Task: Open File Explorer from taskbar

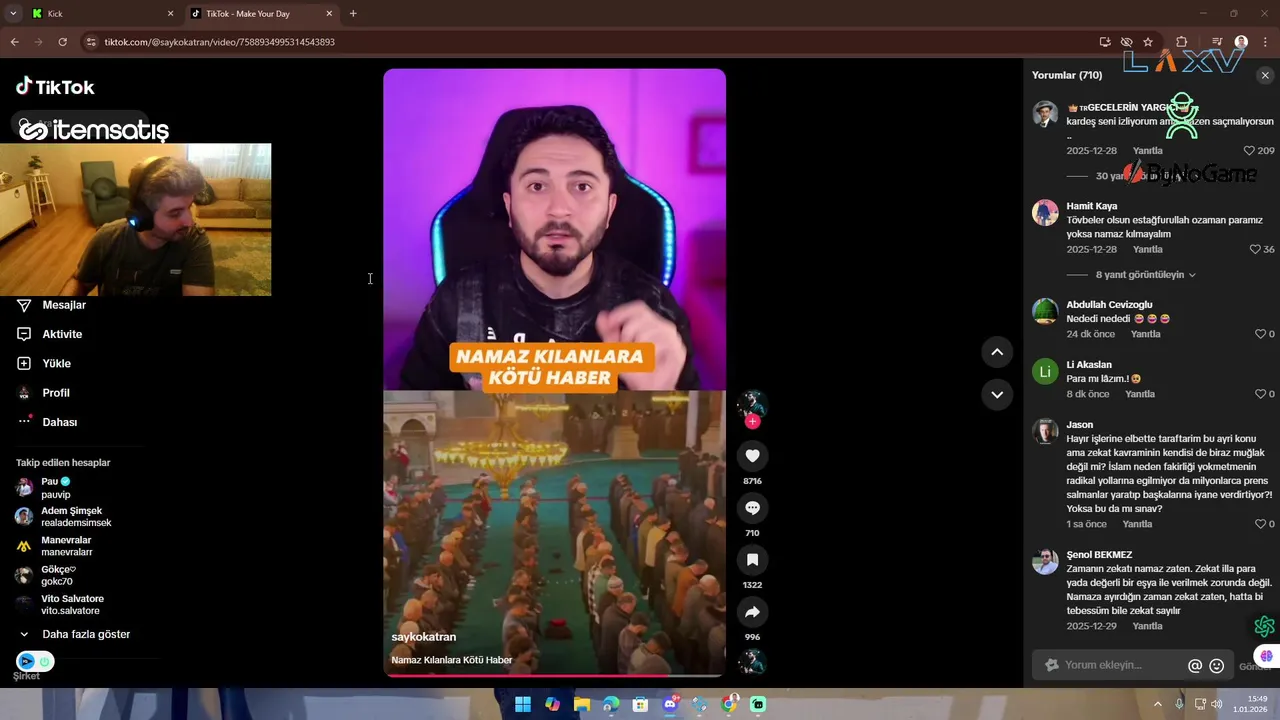Action: [582, 705]
